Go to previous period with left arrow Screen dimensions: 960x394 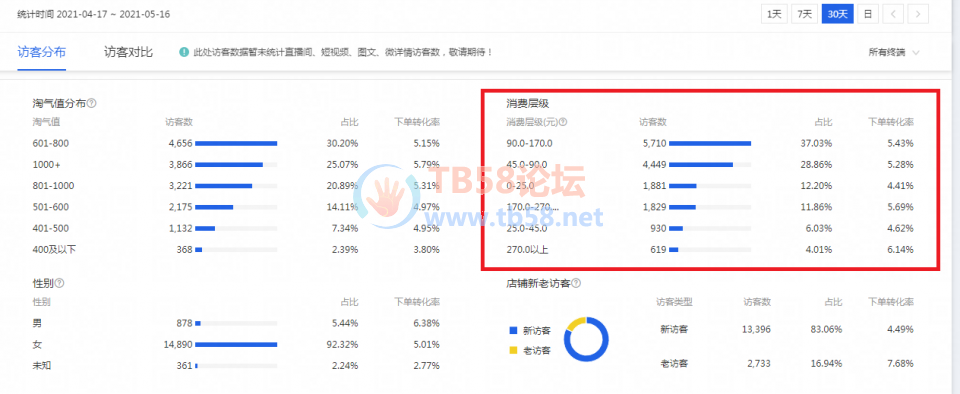coord(894,14)
